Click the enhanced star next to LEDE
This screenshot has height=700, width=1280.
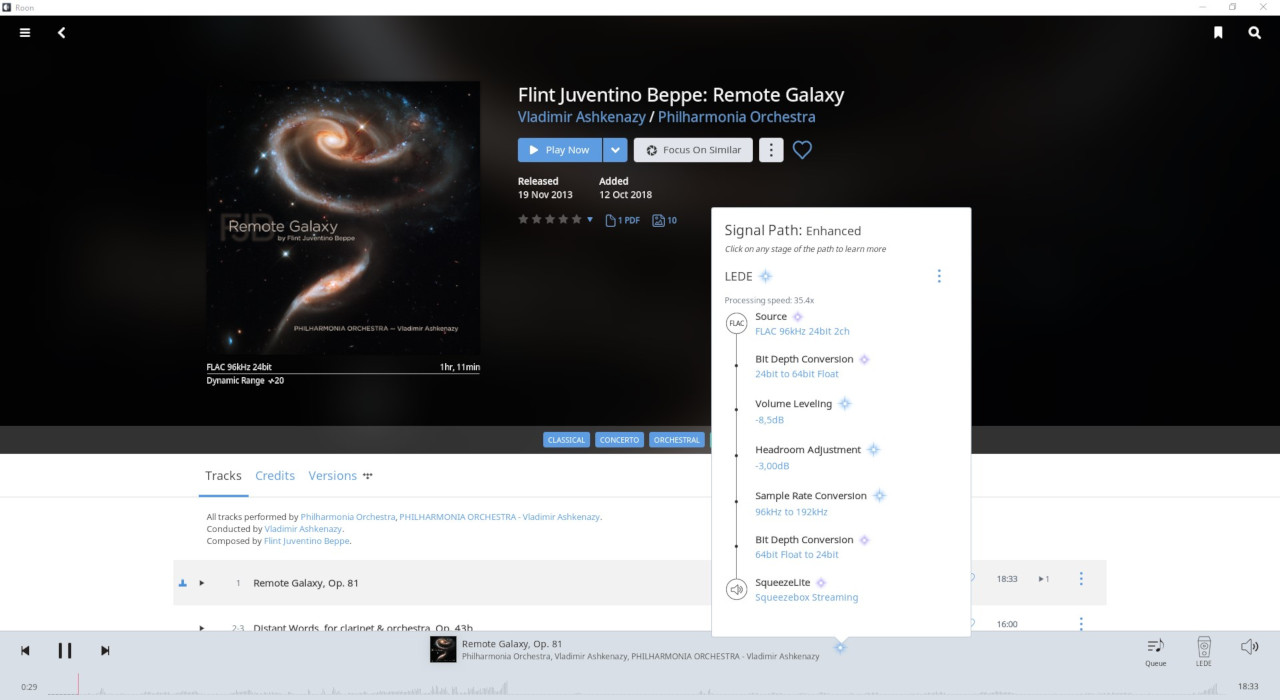point(765,276)
